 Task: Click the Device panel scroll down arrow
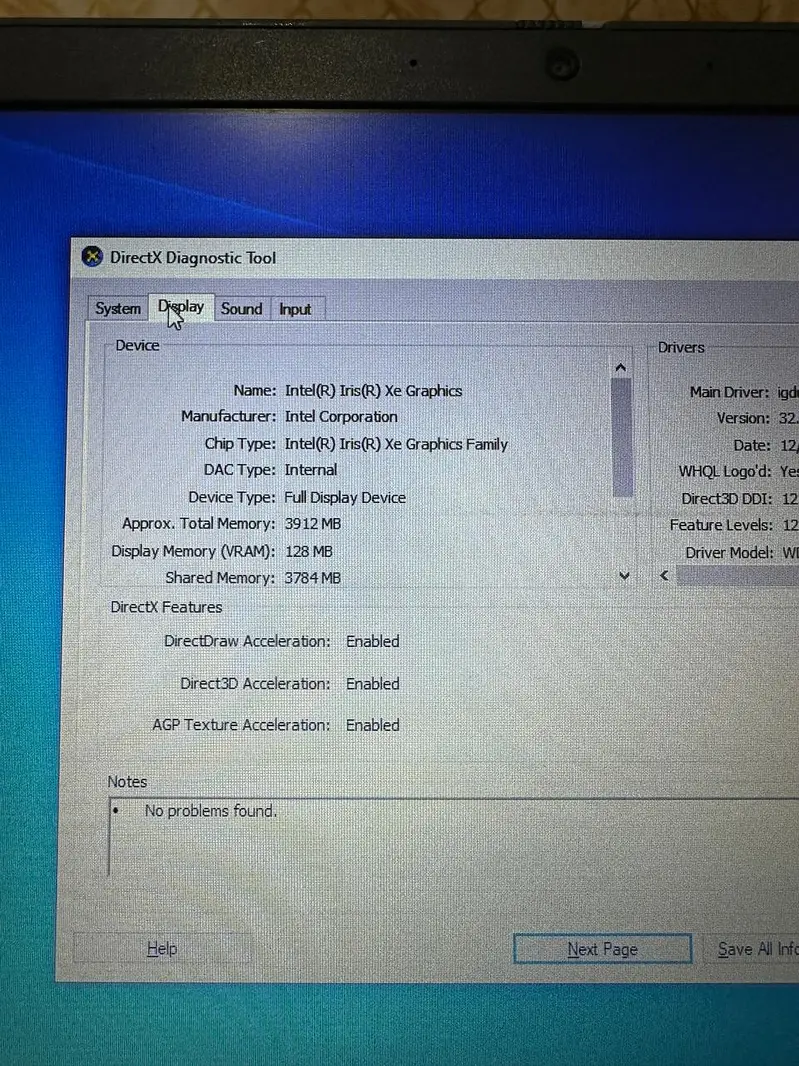(x=624, y=576)
